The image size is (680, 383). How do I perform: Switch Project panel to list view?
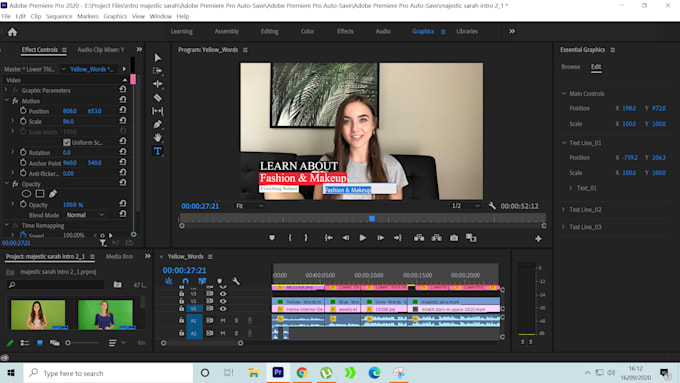click(x=25, y=343)
